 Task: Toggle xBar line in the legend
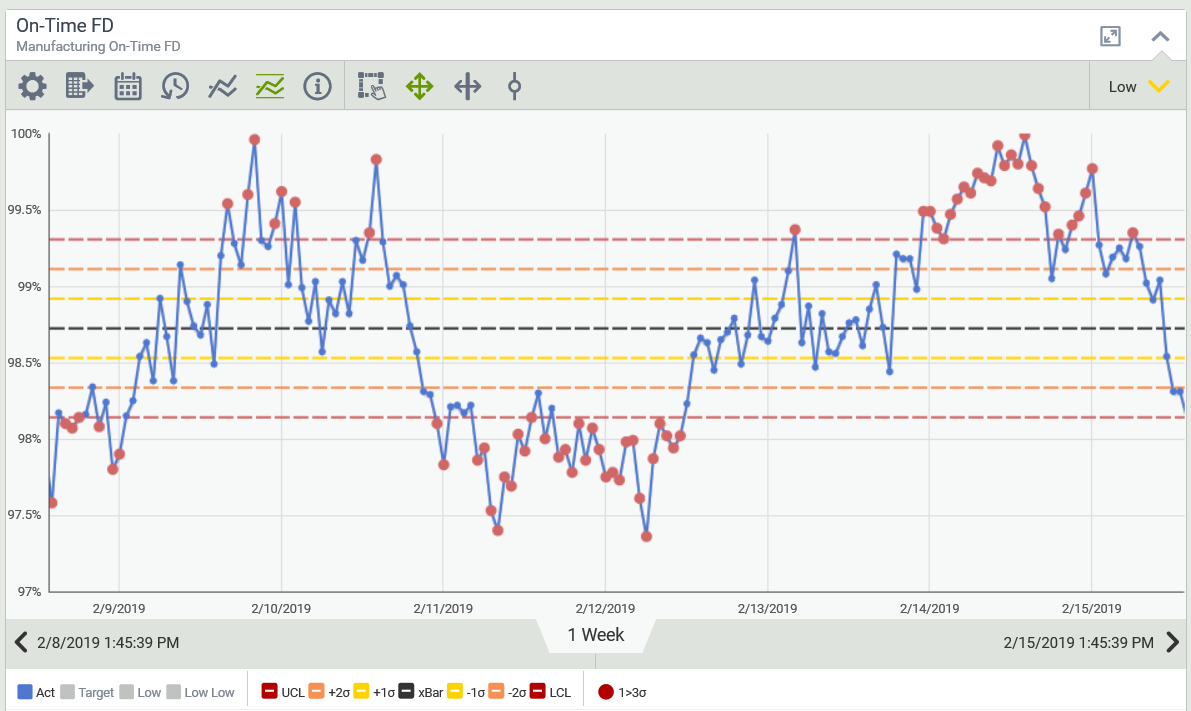421,691
